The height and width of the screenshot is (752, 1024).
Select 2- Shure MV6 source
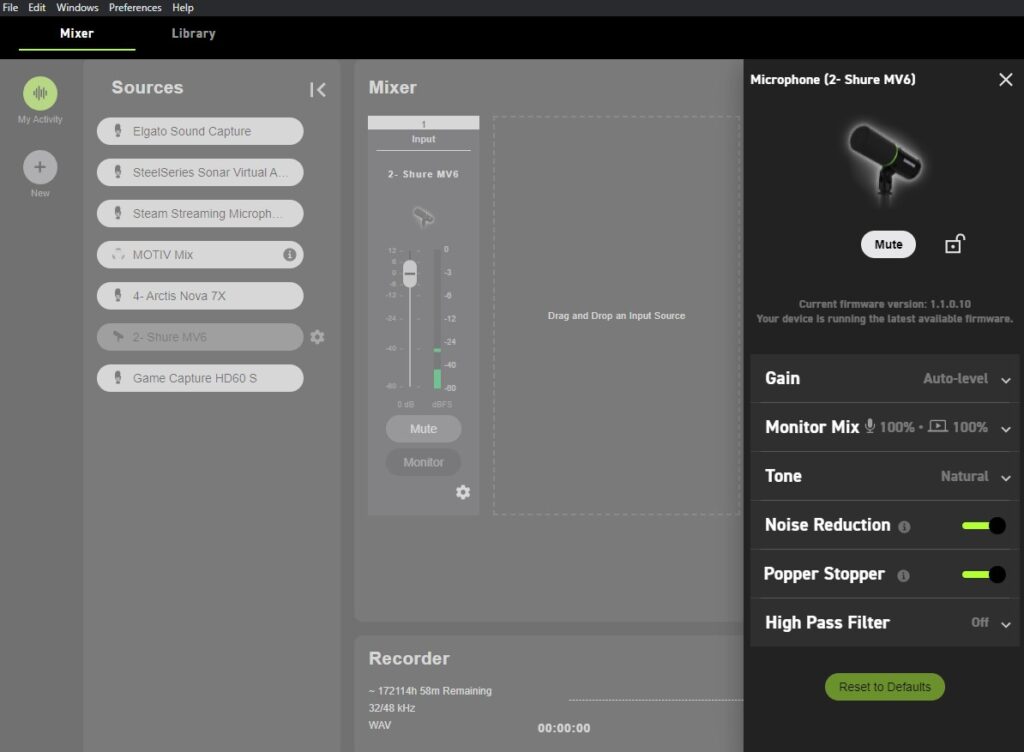(200, 337)
